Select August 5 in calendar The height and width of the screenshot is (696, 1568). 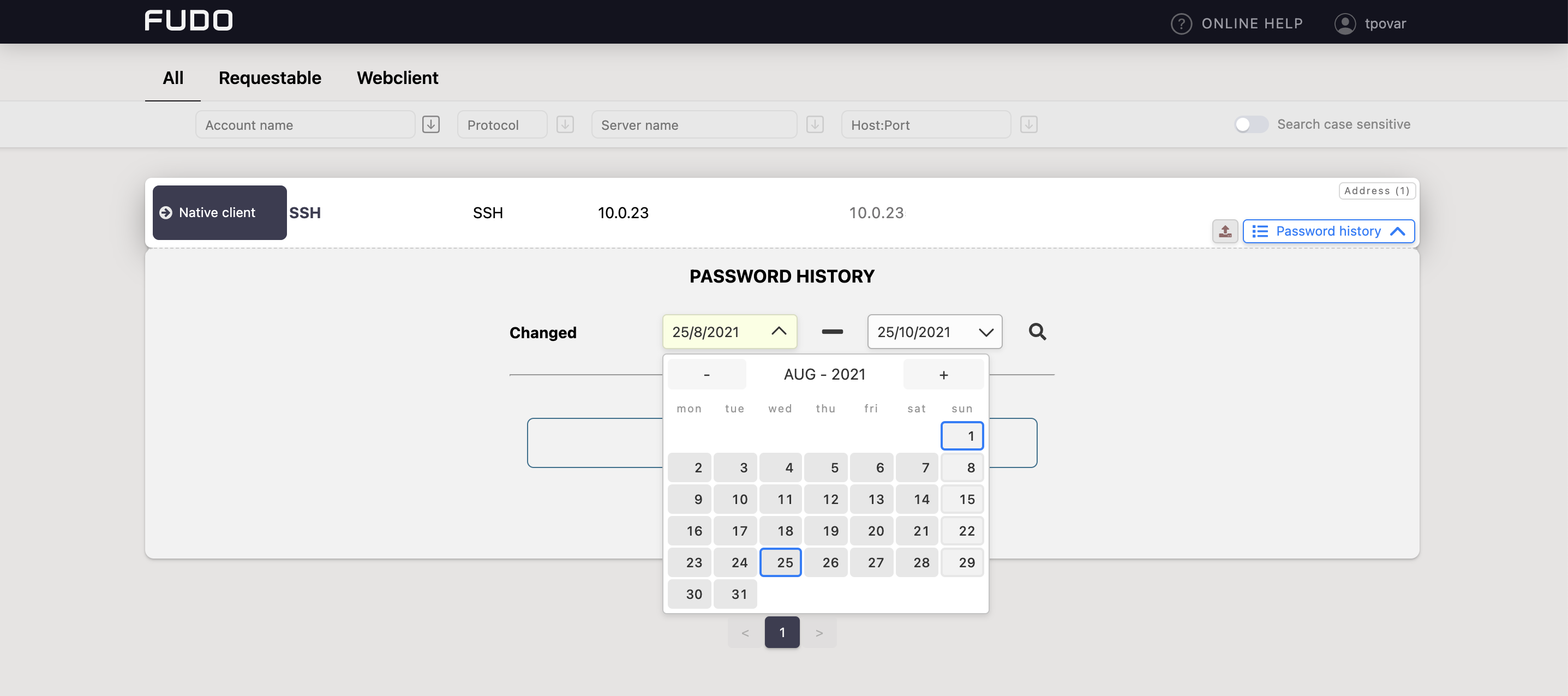coord(826,467)
